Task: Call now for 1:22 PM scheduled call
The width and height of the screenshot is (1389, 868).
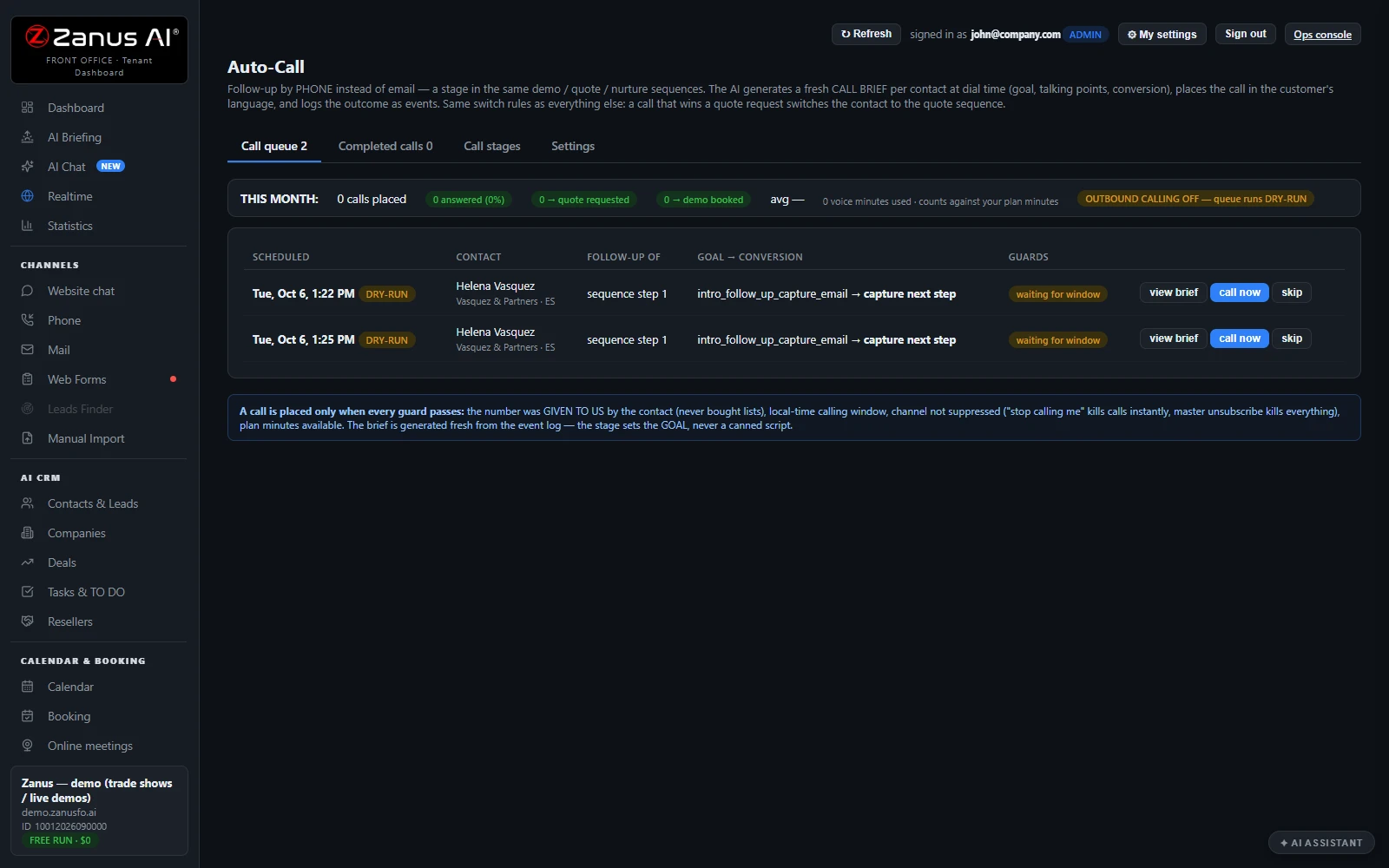Action: 1240,293
